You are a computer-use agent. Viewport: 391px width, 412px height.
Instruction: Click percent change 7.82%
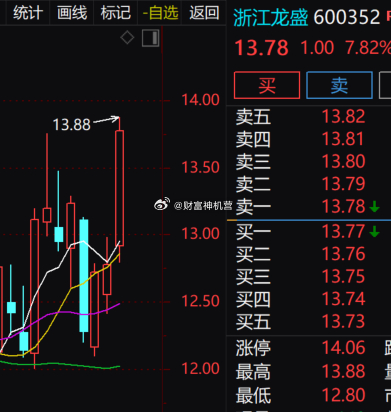[368, 48]
